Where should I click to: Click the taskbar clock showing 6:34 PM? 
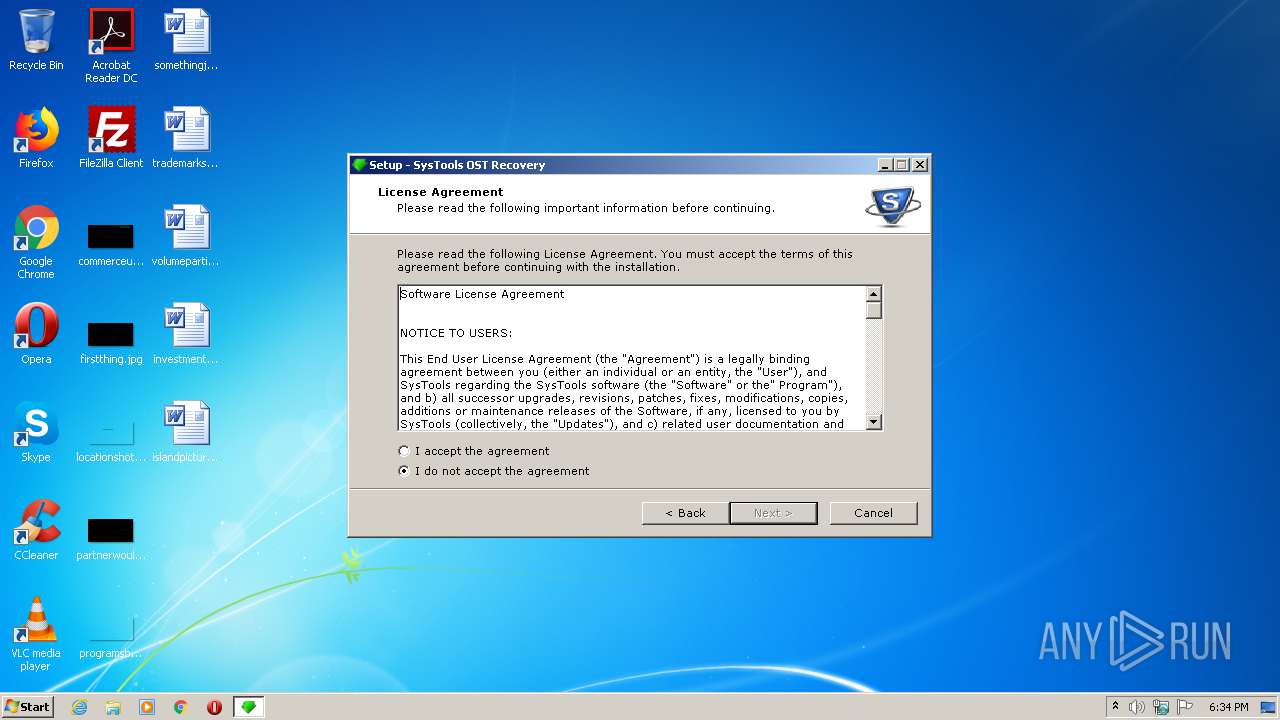(1228, 707)
